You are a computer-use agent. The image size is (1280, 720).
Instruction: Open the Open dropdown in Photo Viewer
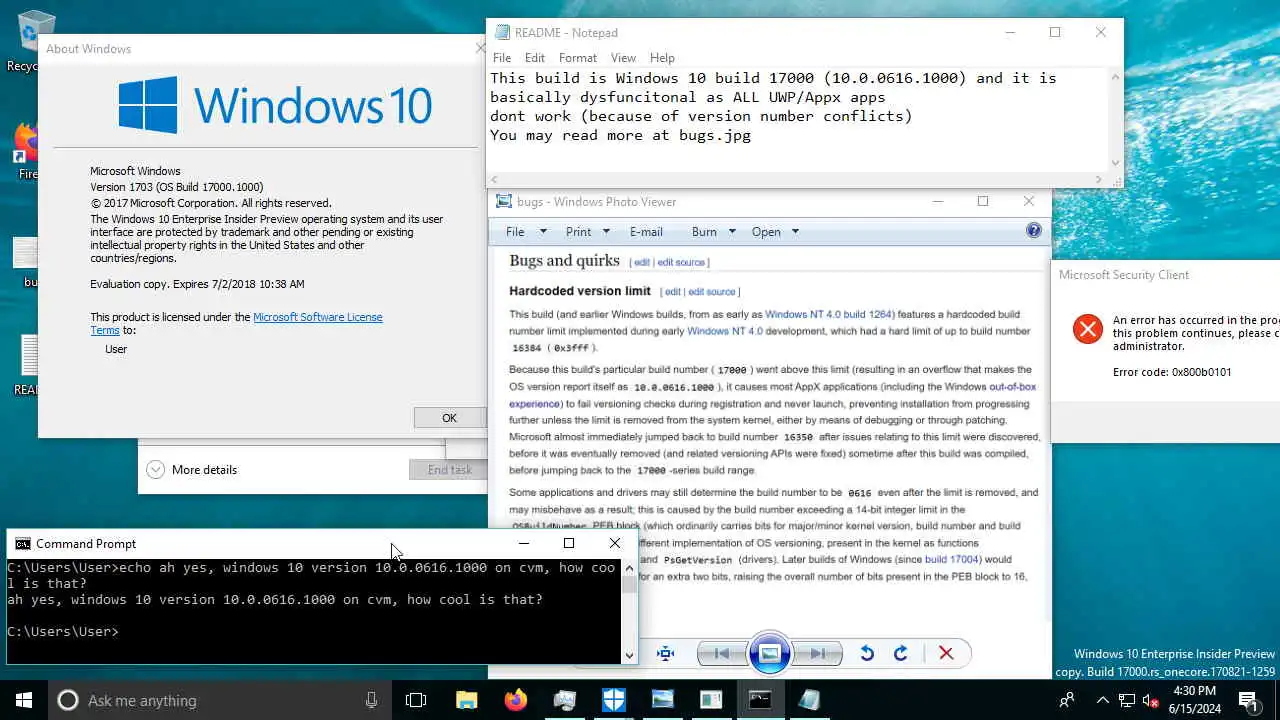776,231
